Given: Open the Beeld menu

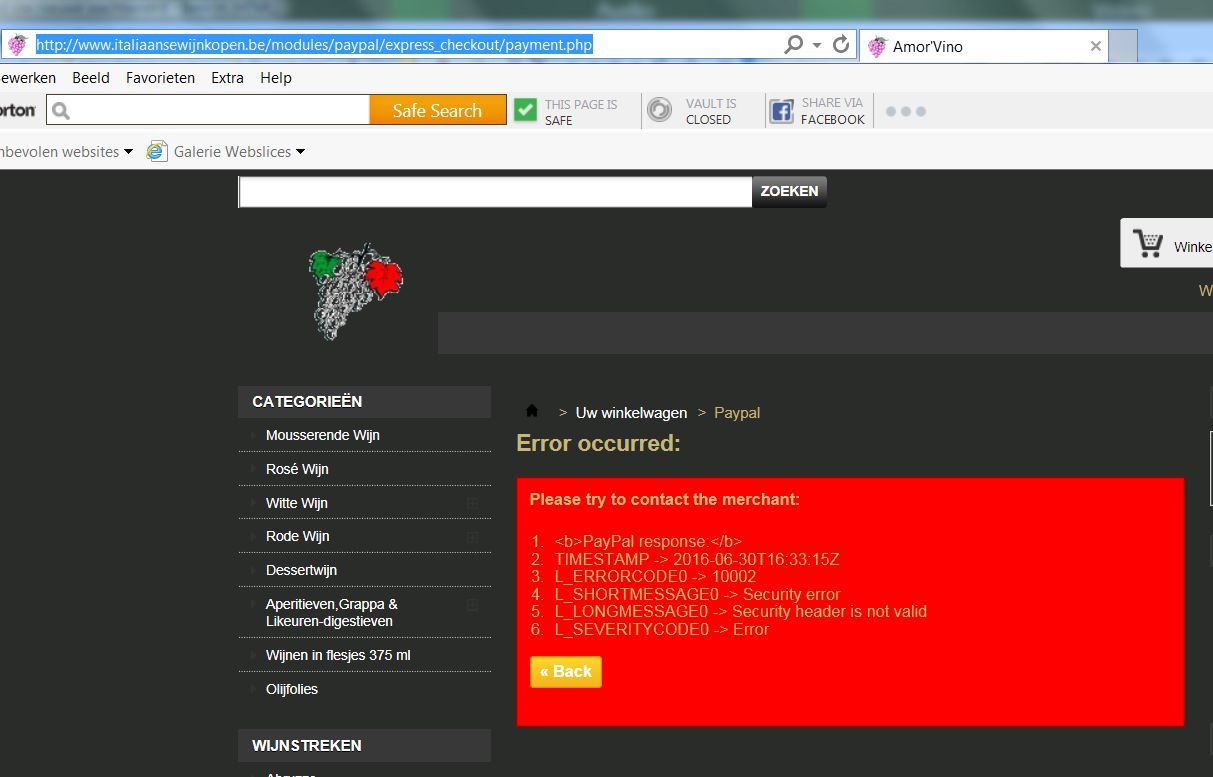Looking at the screenshot, I should click(x=91, y=78).
